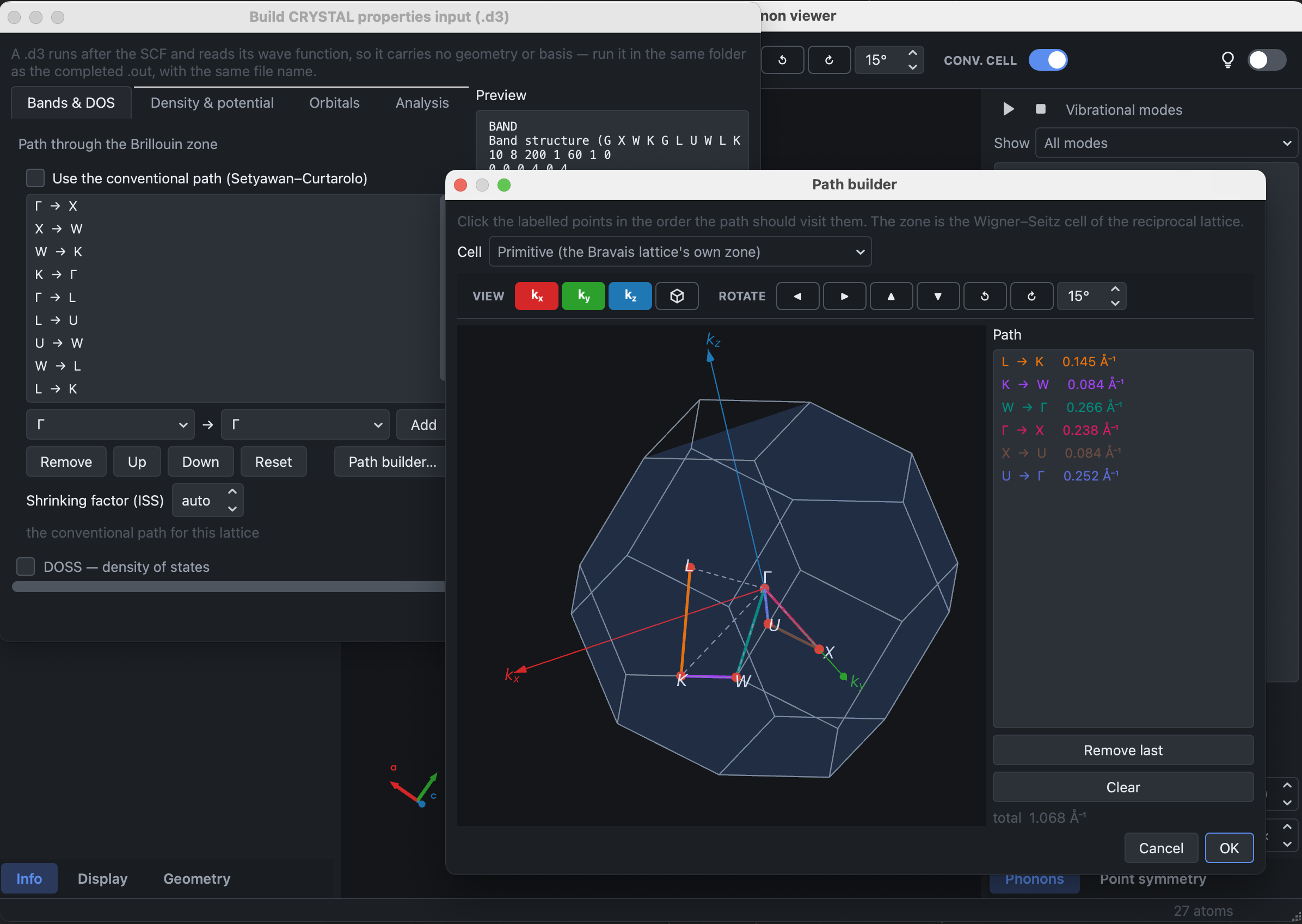
Task: Roll zone counterclockwise in Path builder
Action: pyautogui.click(x=985, y=296)
